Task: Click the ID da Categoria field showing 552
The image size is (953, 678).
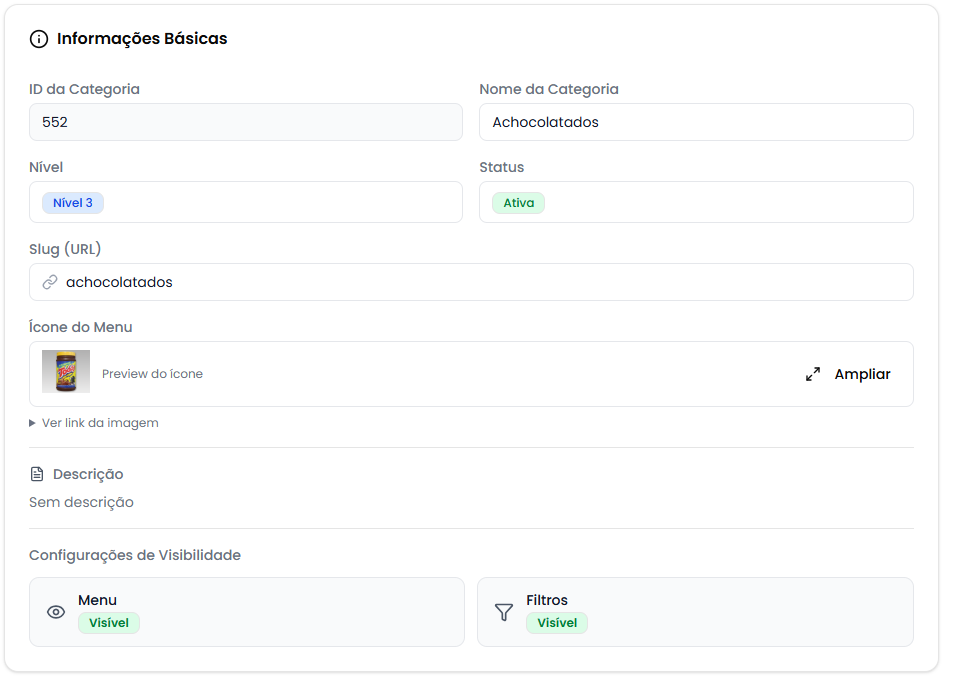Action: click(x=245, y=122)
